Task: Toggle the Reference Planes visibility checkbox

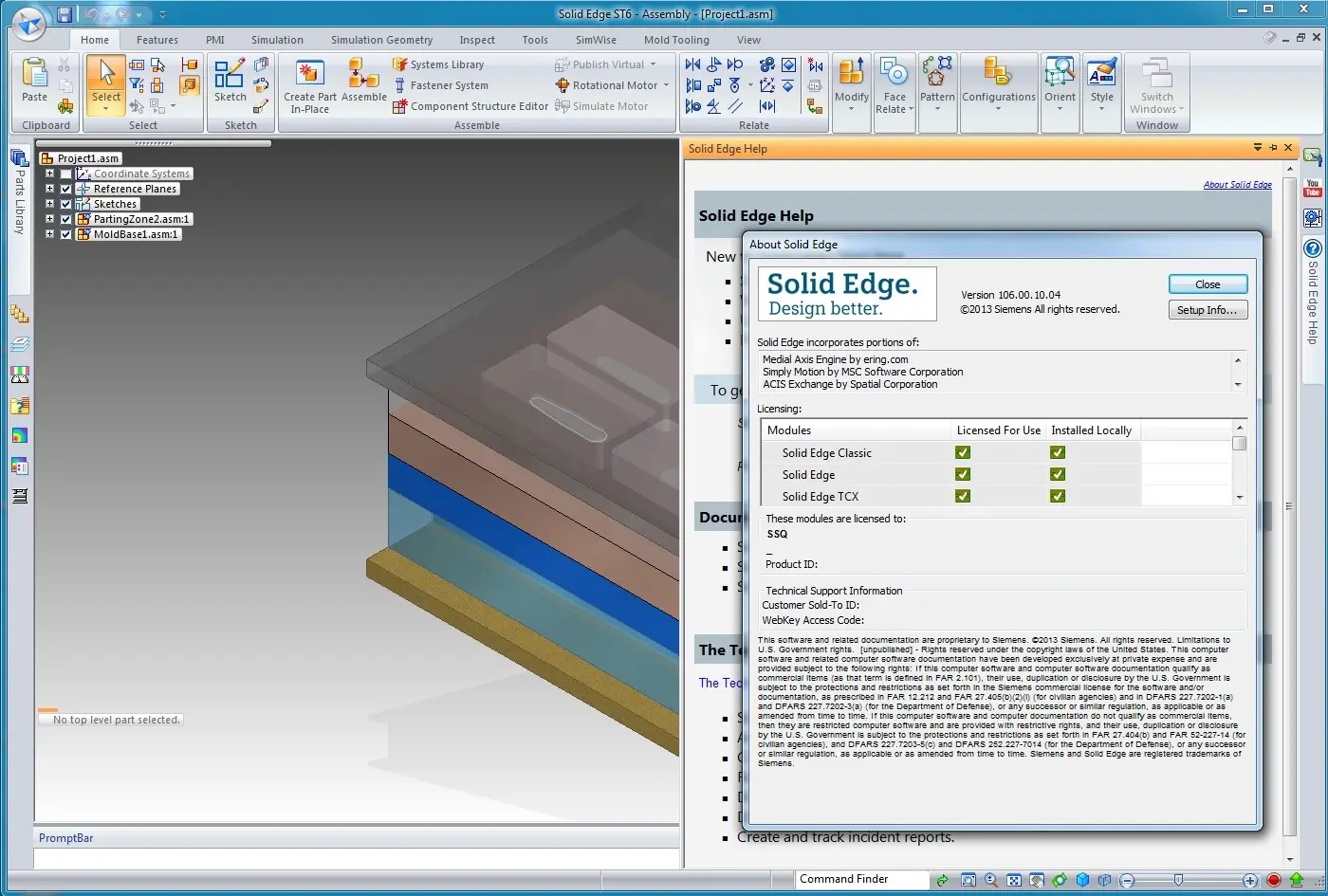Action: pos(66,189)
